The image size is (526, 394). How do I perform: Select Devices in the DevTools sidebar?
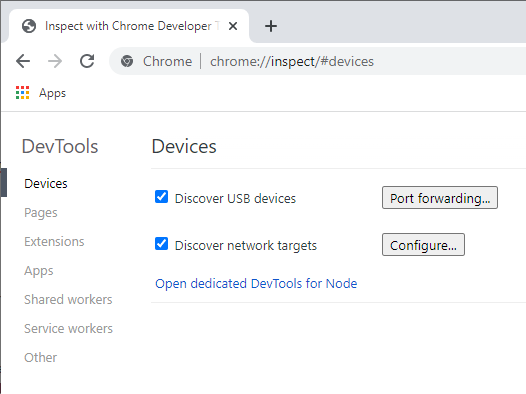pos(46,184)
